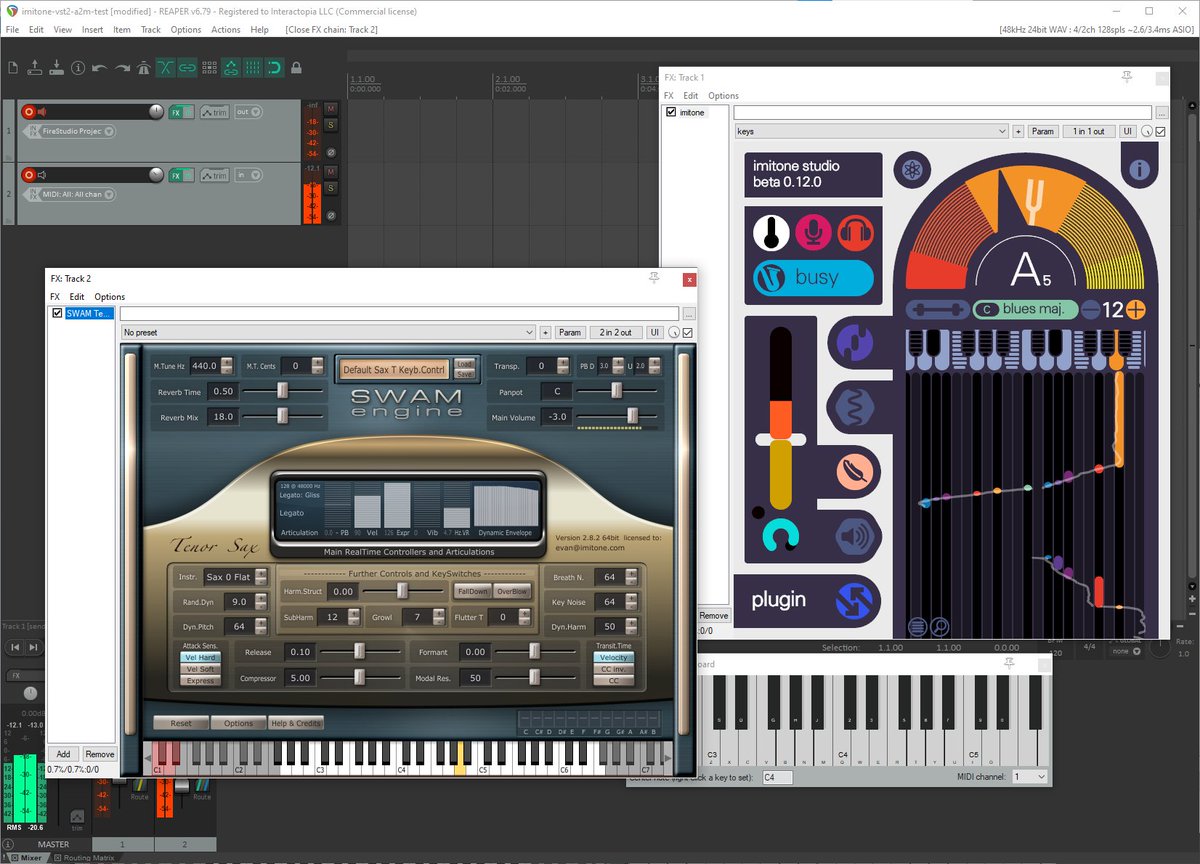The height and width of the screenshot is (864, 1200).
Task: Toggle the snap magnet toolbar icon
Action: (275, 68)
